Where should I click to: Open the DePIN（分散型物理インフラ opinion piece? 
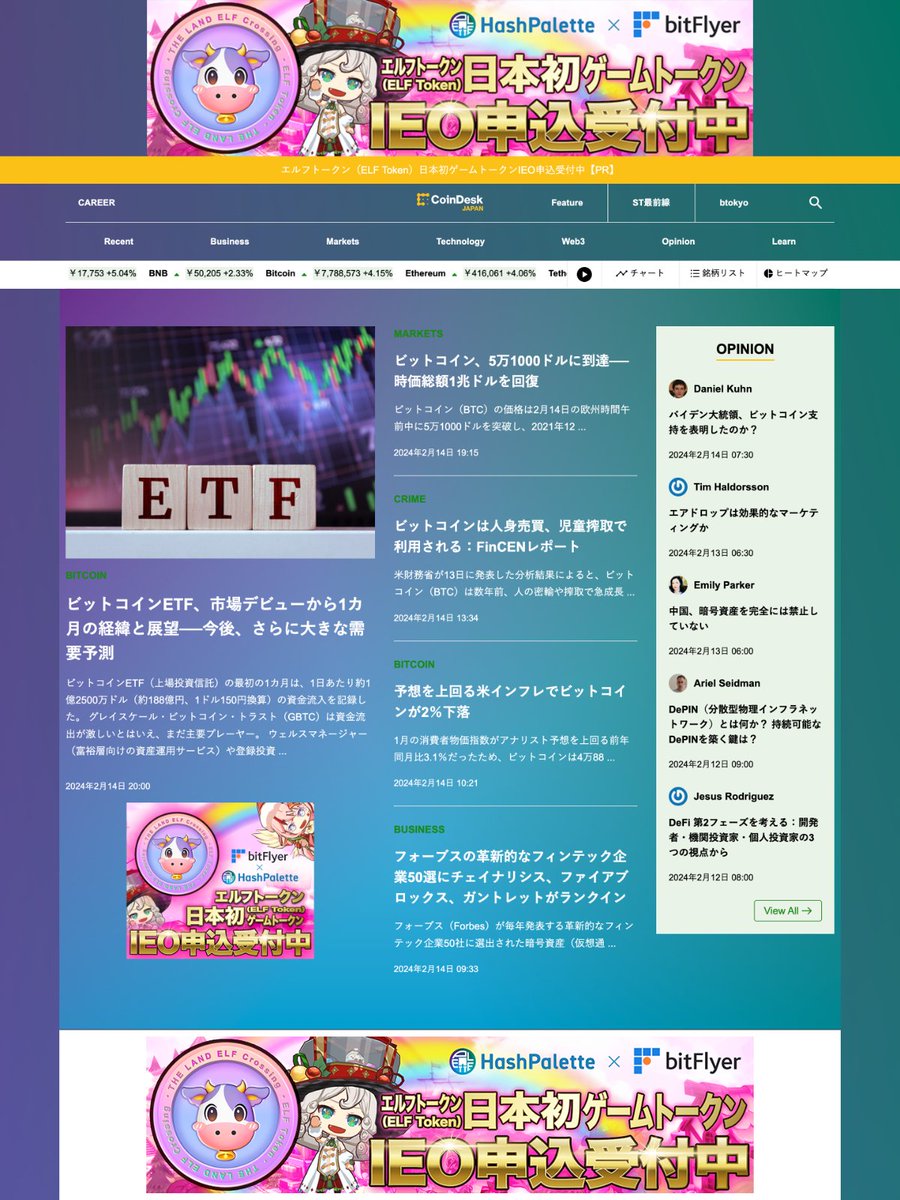point(745,723)
